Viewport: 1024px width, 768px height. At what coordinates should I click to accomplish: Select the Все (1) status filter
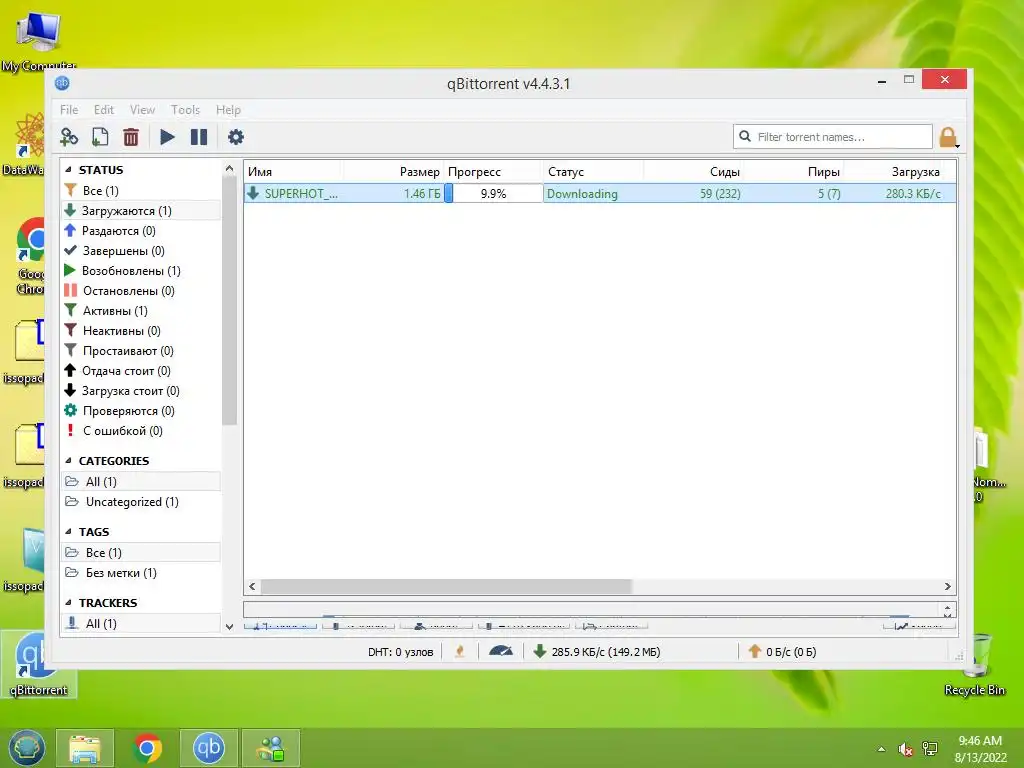140,191
